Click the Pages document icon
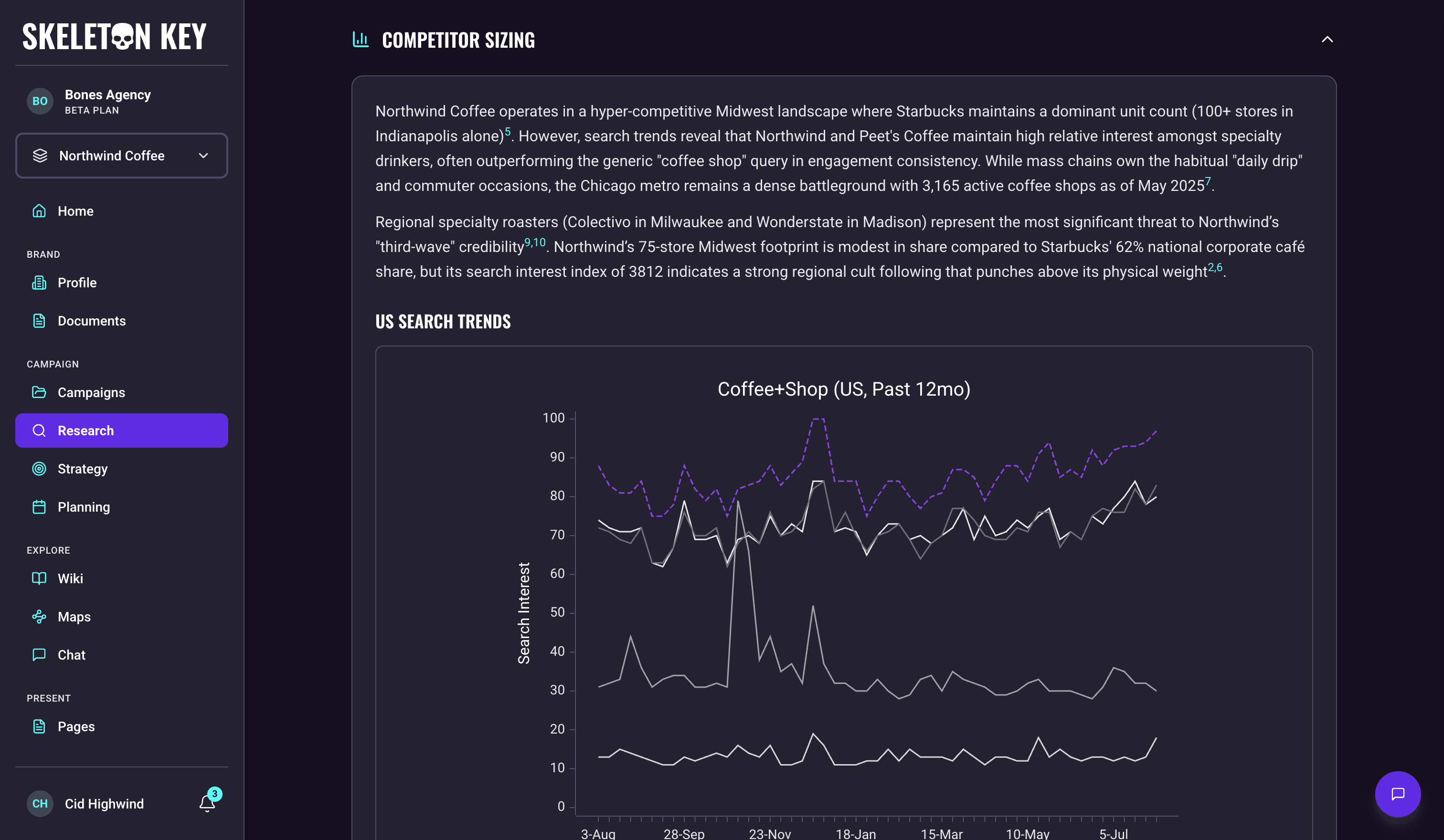 [x=39, y=726]
